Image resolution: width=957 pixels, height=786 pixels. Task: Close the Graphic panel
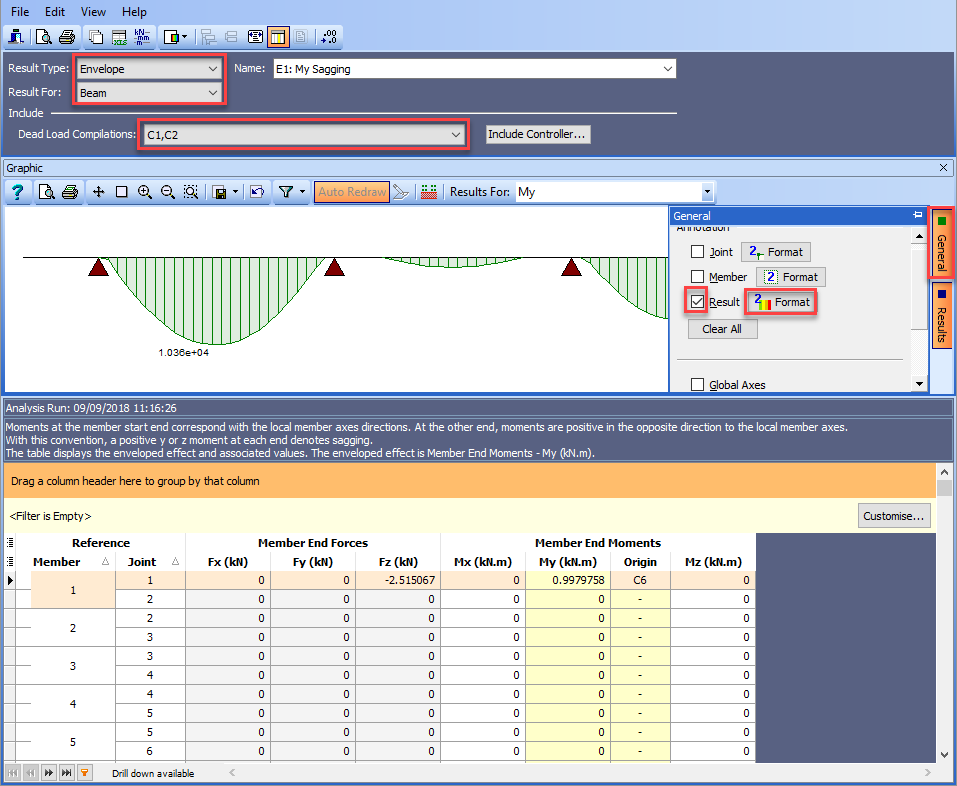click(944, 168)
